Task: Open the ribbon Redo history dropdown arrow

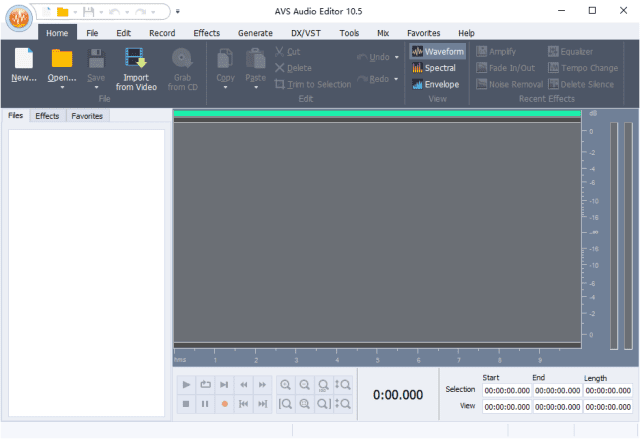Action: point(396,79)
